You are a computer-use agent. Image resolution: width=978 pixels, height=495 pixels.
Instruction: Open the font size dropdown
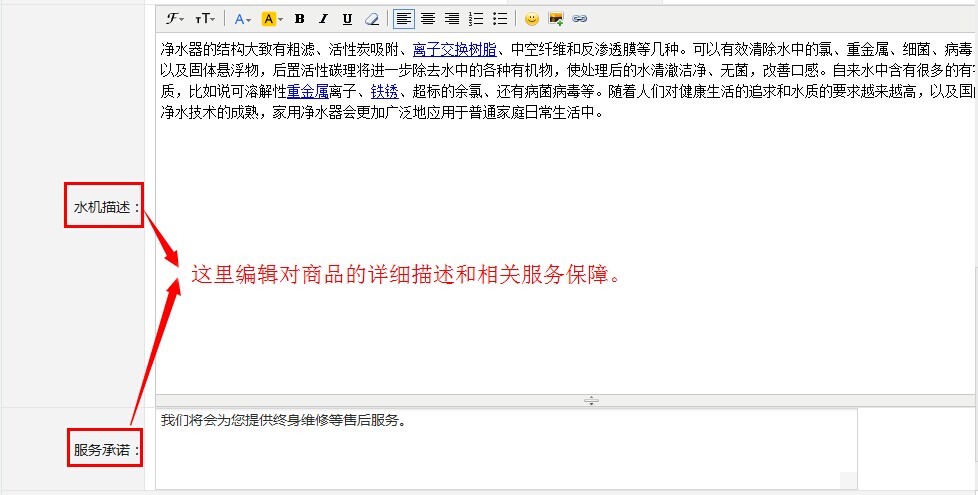[204, 19]
